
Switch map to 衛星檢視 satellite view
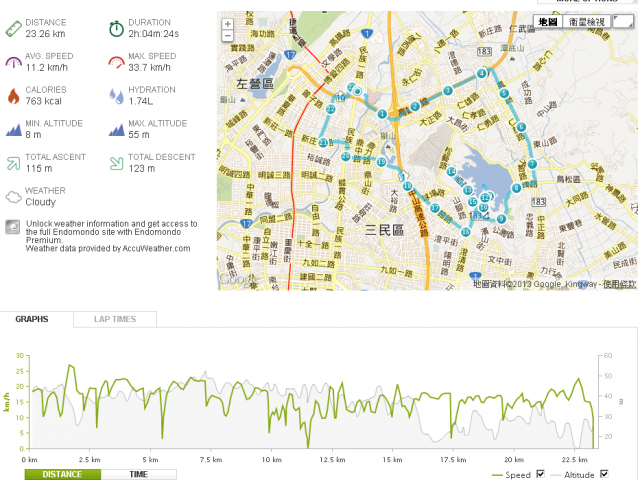coord(587,22)
